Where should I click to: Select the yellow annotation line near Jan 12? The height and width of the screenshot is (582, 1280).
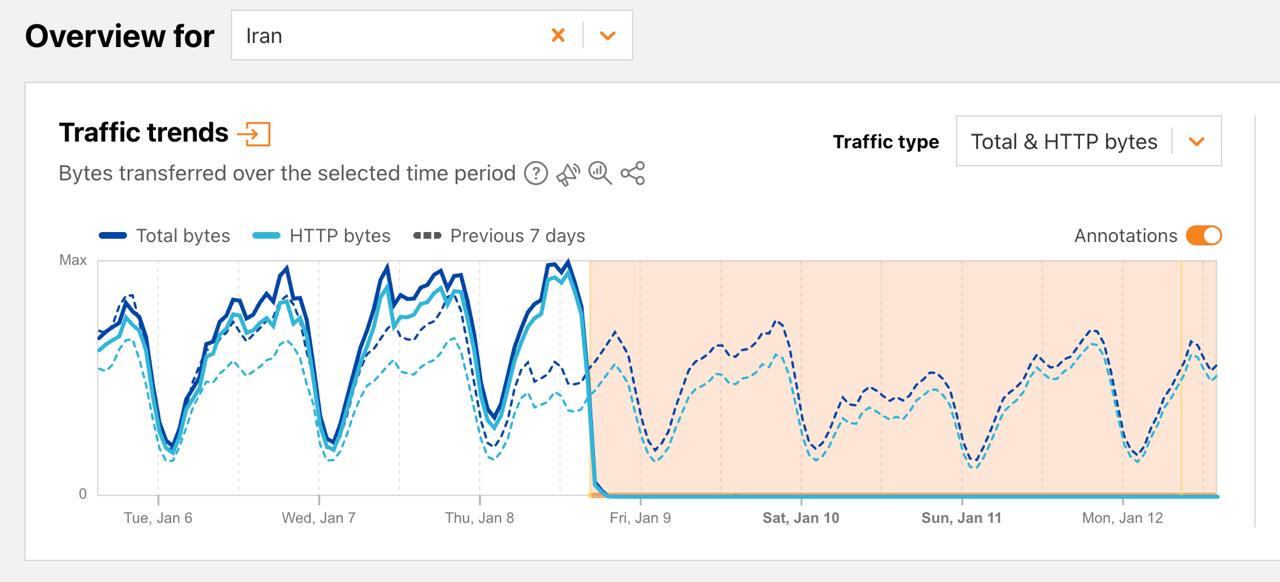pos(1181,380)
